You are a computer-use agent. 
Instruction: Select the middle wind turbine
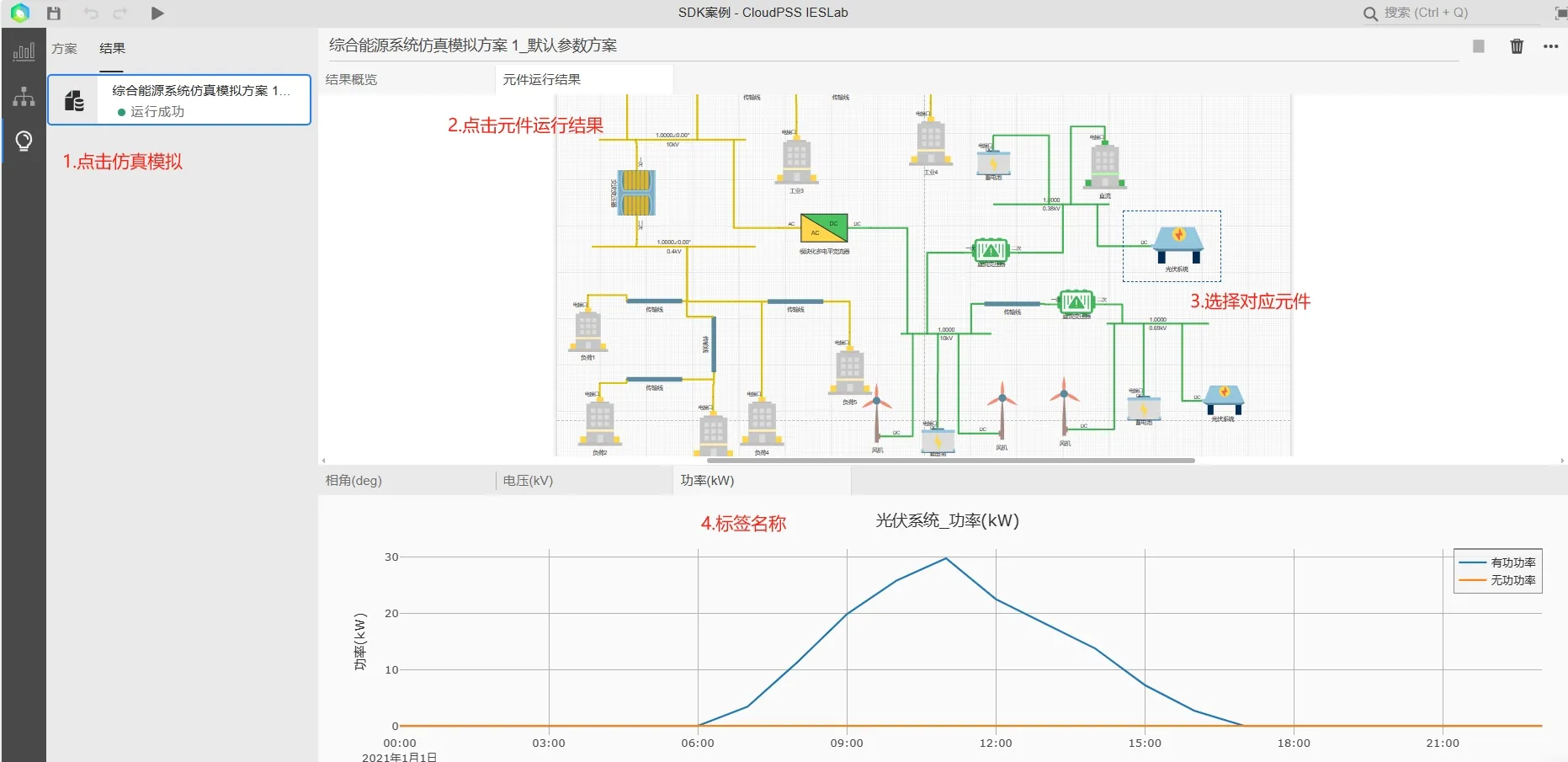(1002, 410)
